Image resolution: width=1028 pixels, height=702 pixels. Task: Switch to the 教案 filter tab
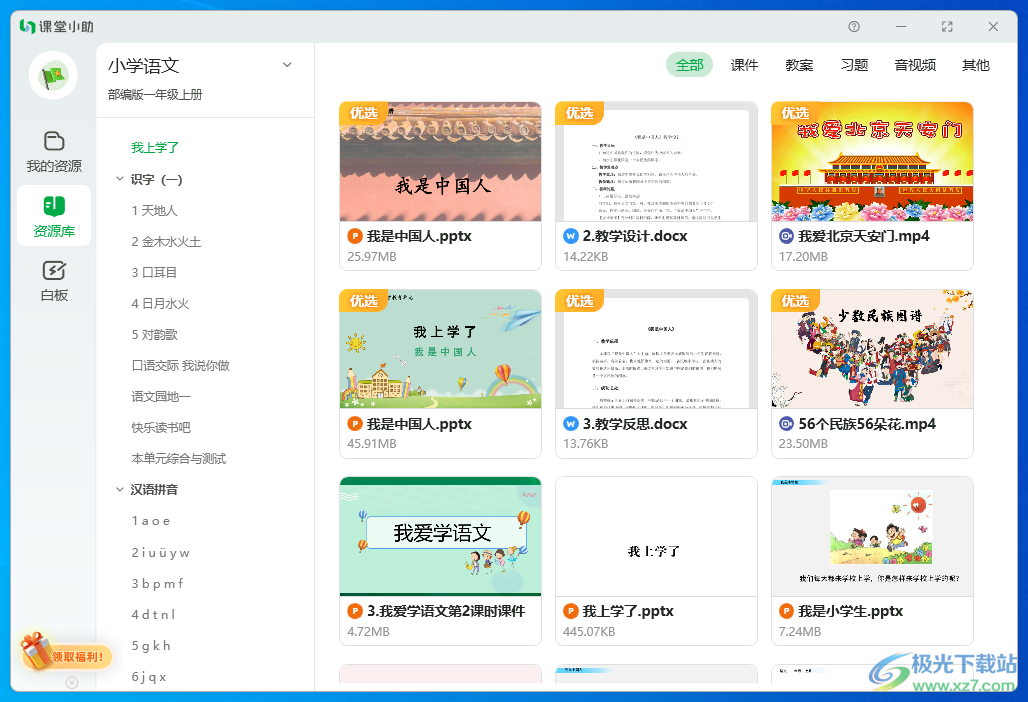tap(799, 65)
